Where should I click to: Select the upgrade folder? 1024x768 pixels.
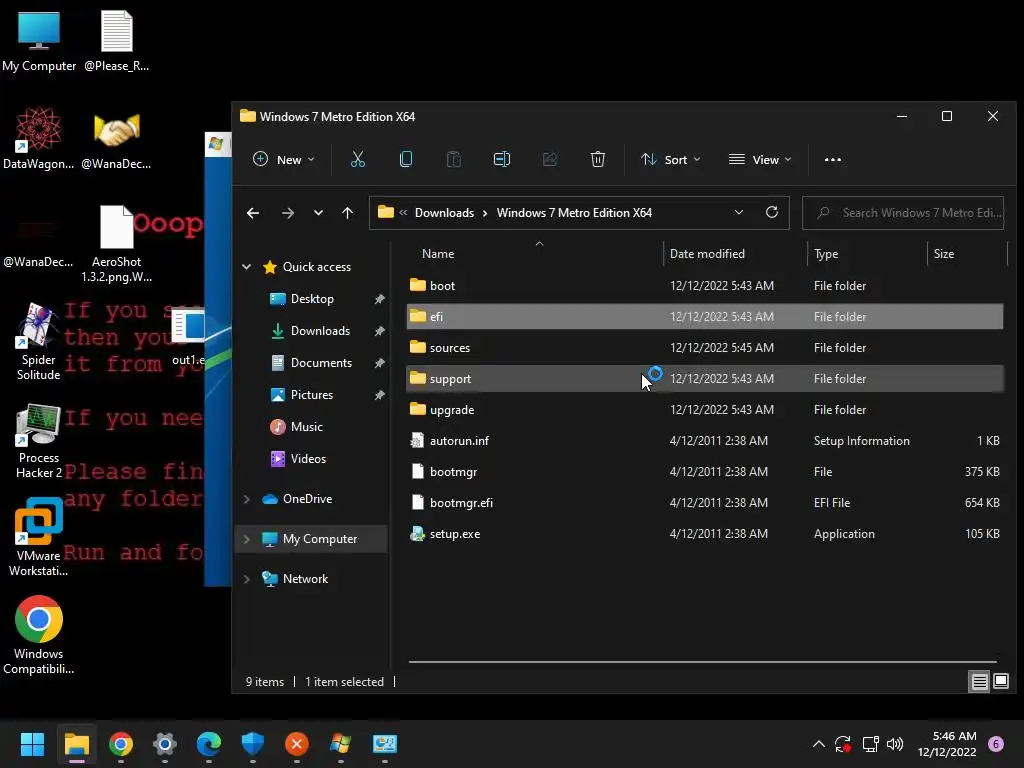point(705,409)
